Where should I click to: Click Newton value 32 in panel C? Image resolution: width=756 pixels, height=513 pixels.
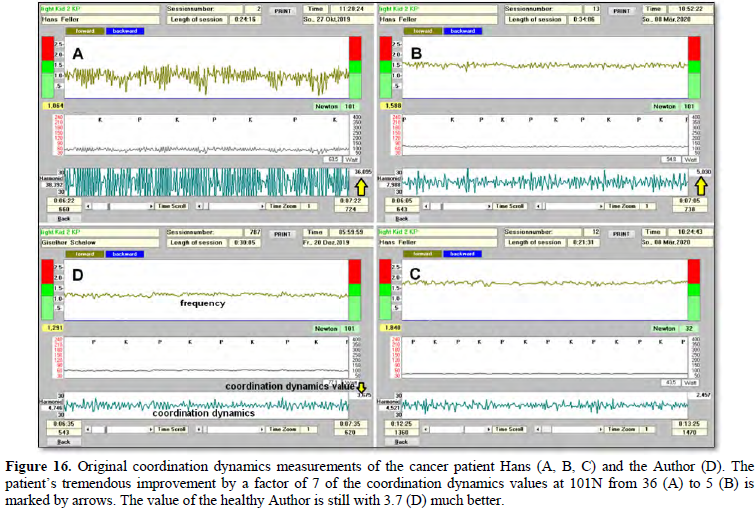(689, 328)
